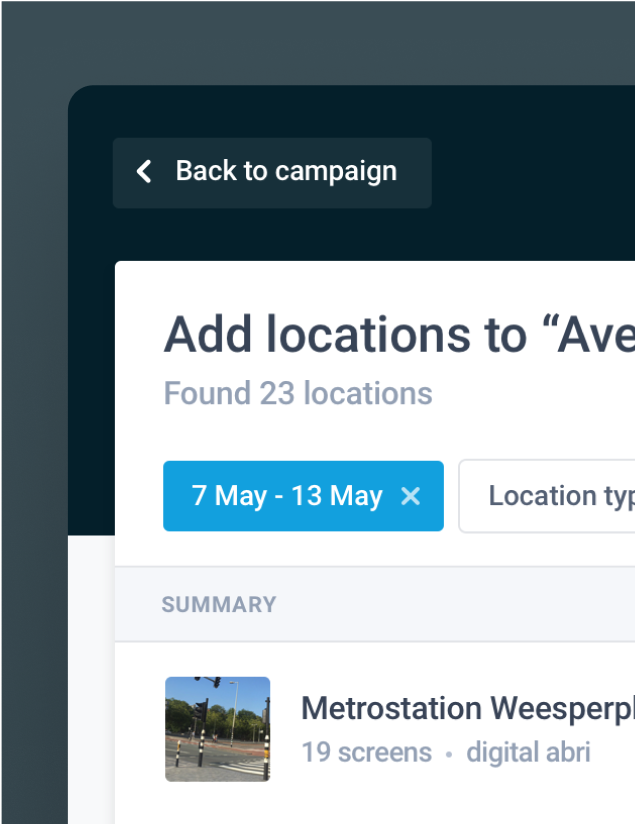The image size is (635, 824).
Task: Click the SUMMARY column header
Action: click(219, 605)
